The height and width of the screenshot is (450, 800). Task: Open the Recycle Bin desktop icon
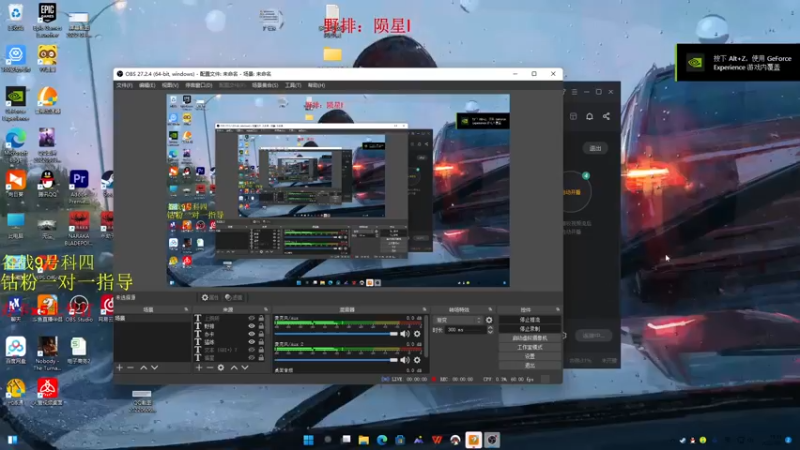[x=16, y=17]
